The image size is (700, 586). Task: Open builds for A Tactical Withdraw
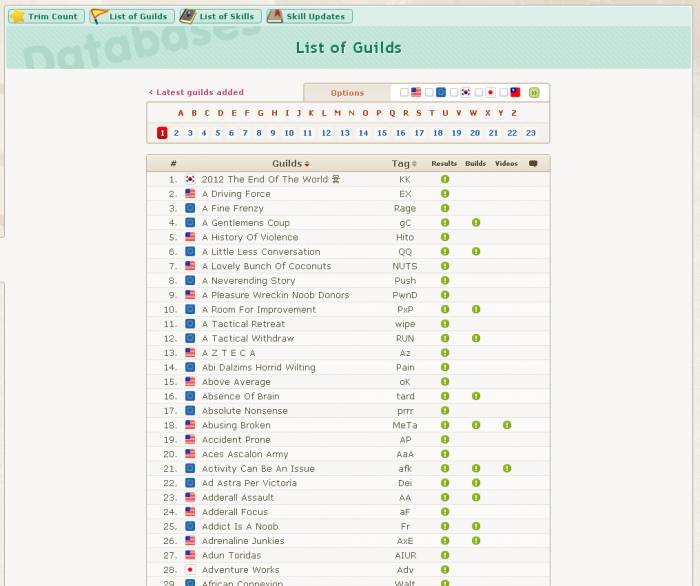[476, 338]
